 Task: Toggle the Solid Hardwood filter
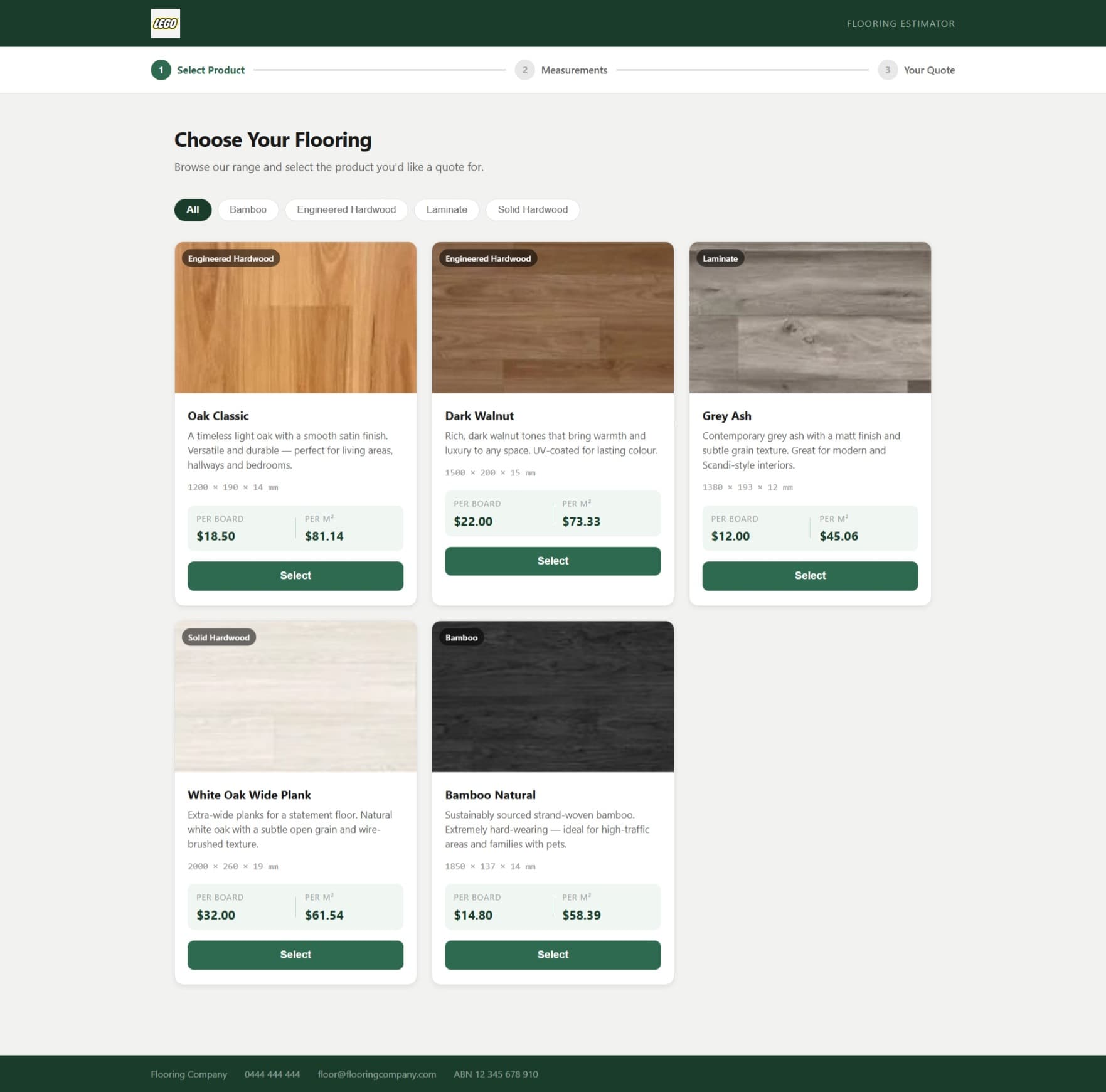coord(532,209)
